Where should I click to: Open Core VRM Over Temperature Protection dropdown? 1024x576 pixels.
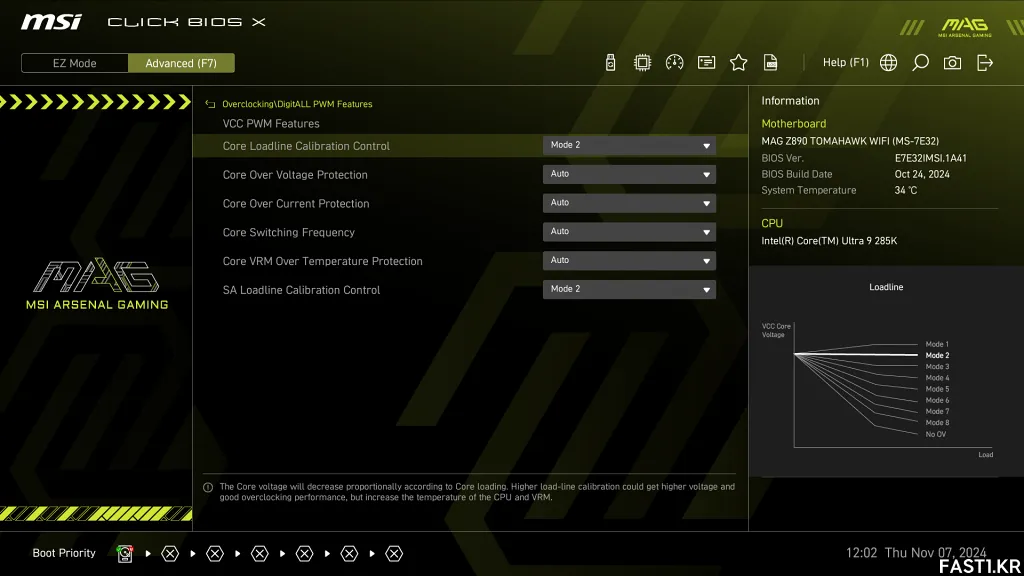(x=629, y=261)
